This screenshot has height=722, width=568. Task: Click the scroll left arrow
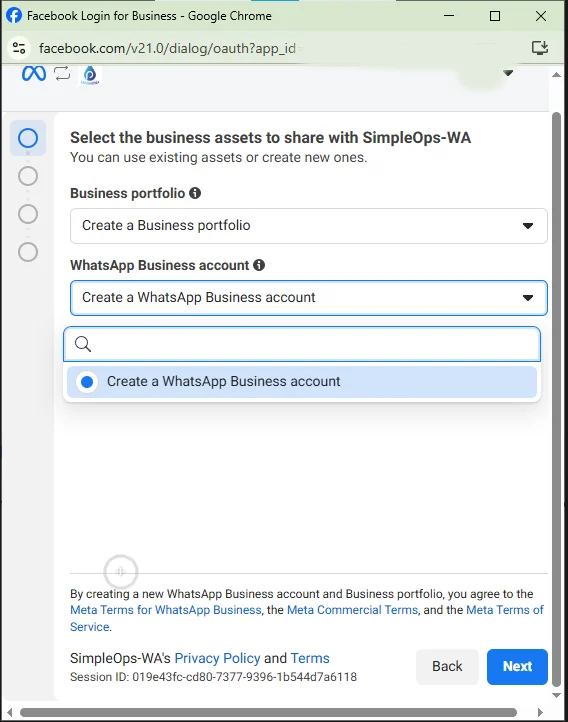coord(9,712)
